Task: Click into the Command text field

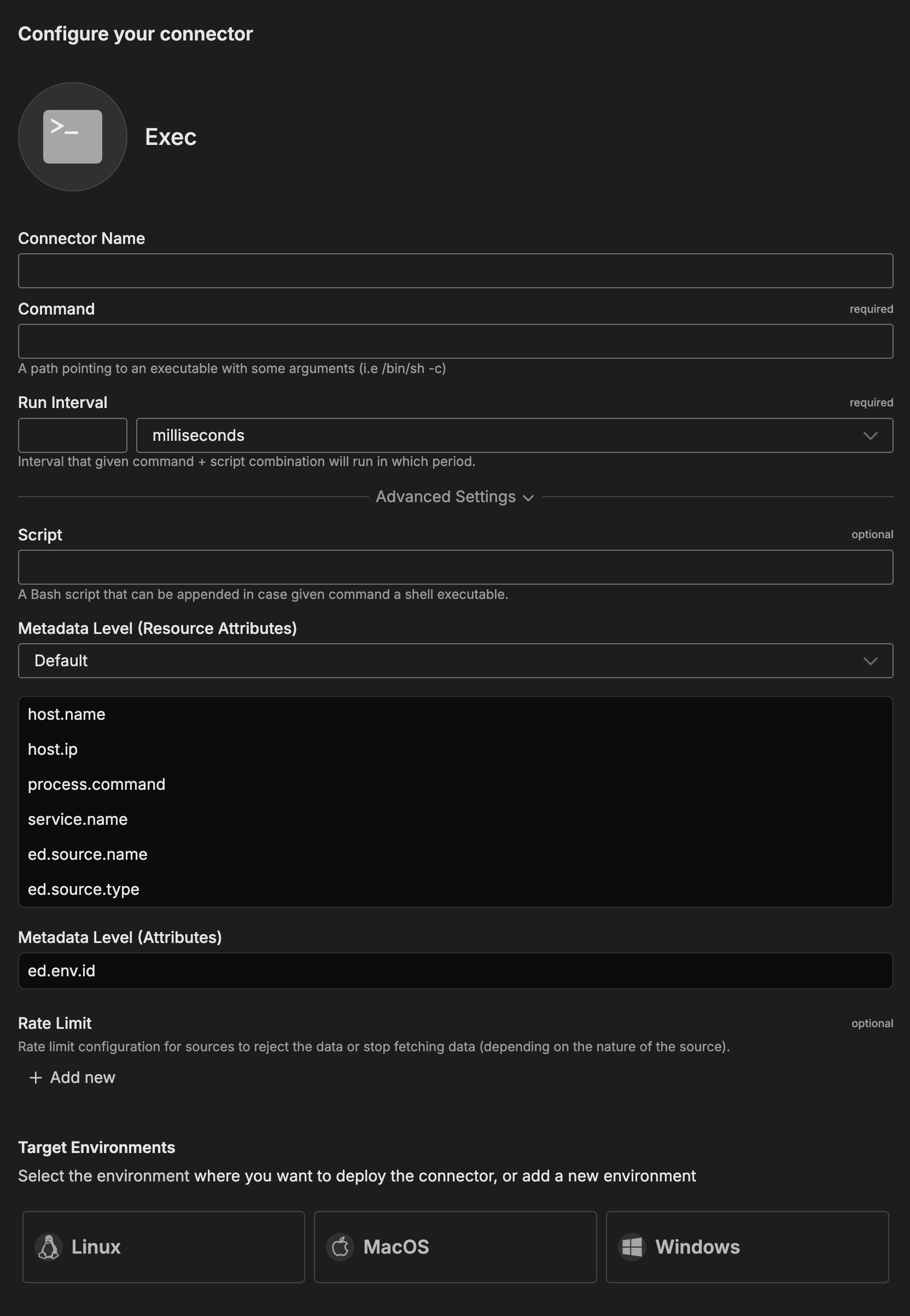Action: click(455, 341)
